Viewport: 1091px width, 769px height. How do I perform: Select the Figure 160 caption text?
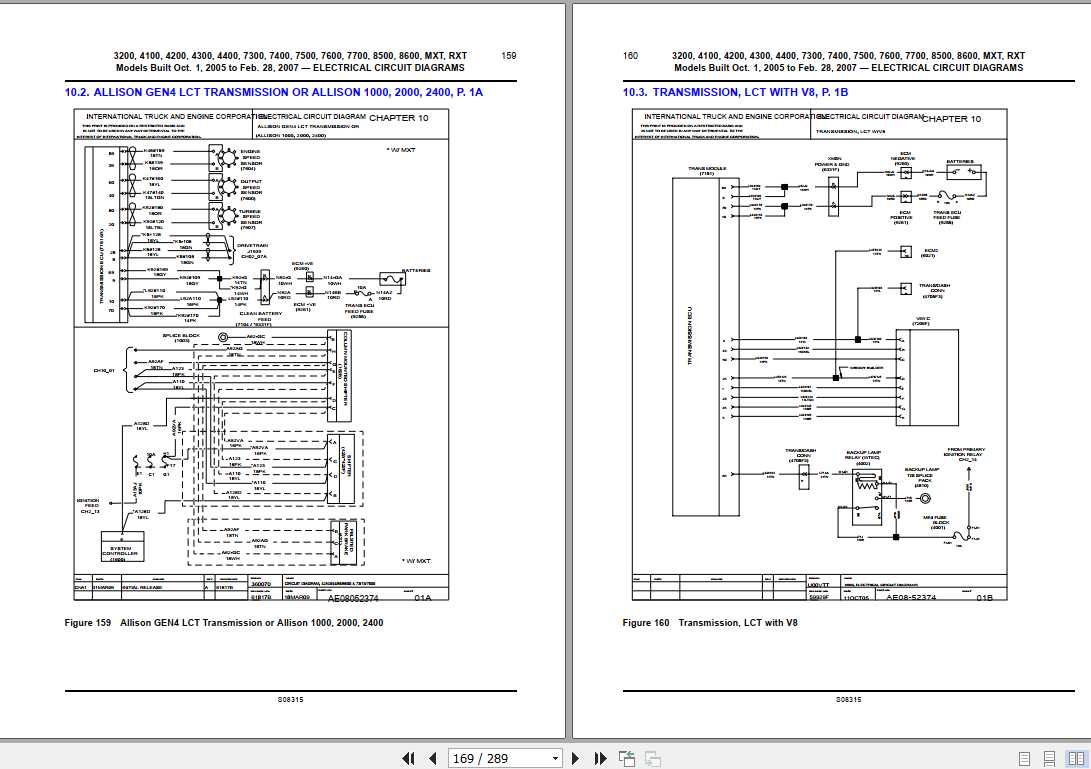[x=711, y=621]
